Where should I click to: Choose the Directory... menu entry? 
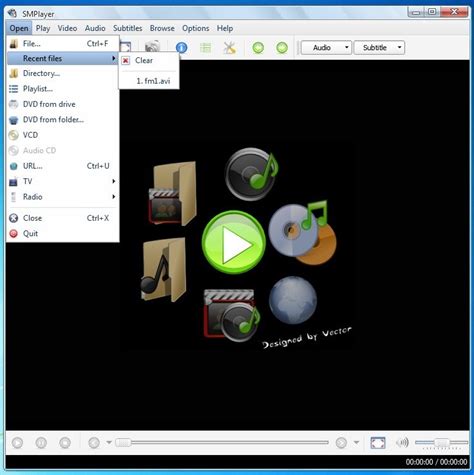(63, 73)
